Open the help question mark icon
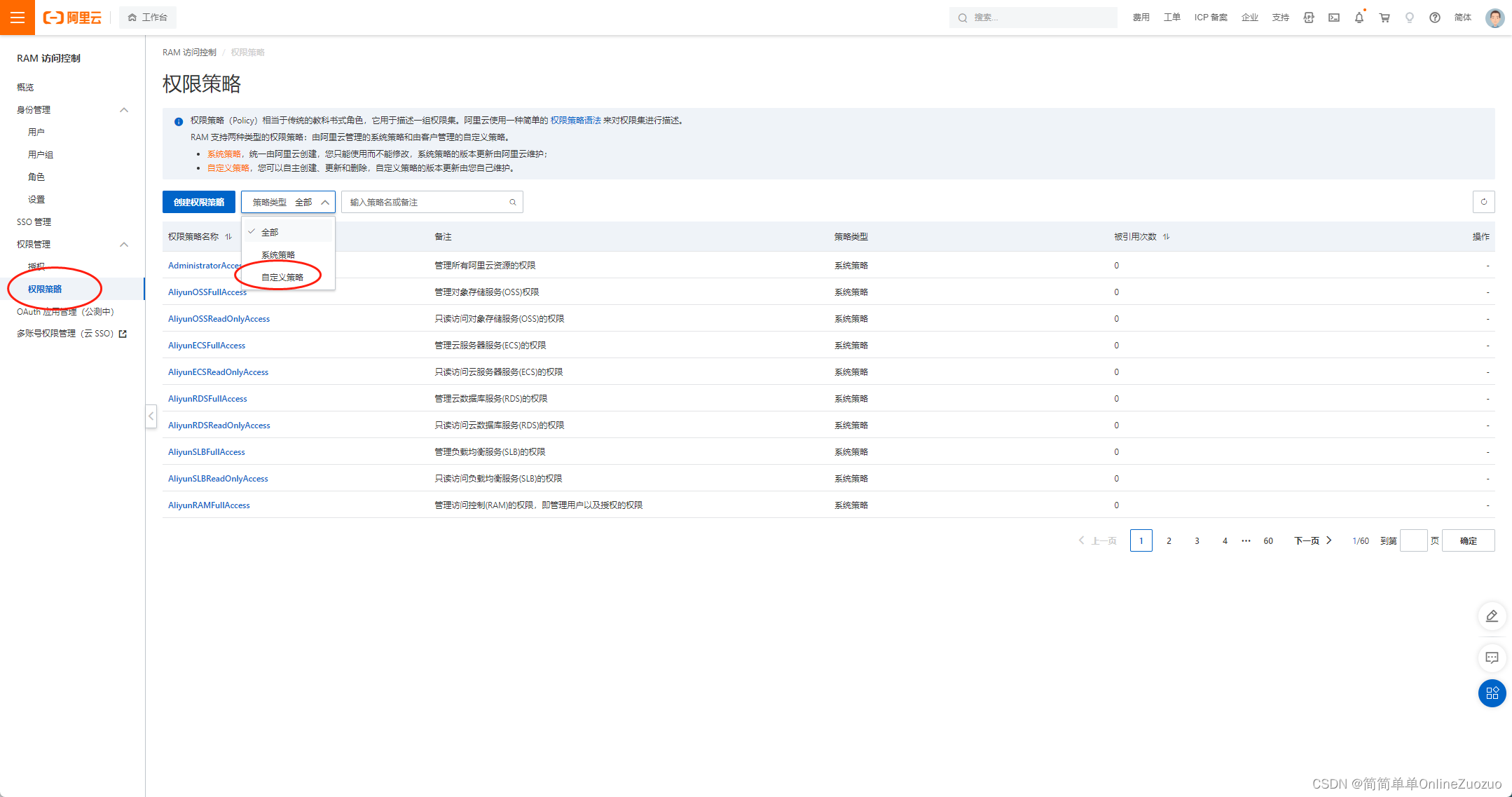 (1435, 18)
